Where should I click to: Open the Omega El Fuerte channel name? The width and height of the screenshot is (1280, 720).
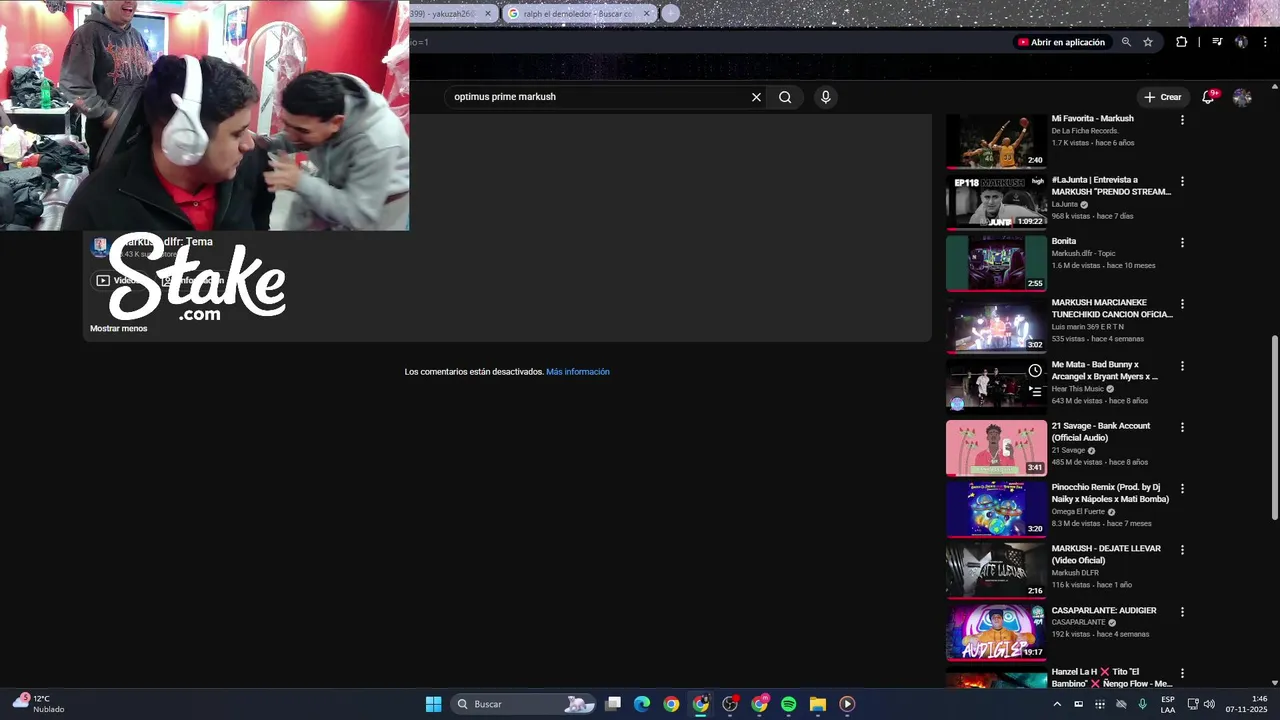point(1078,512)
